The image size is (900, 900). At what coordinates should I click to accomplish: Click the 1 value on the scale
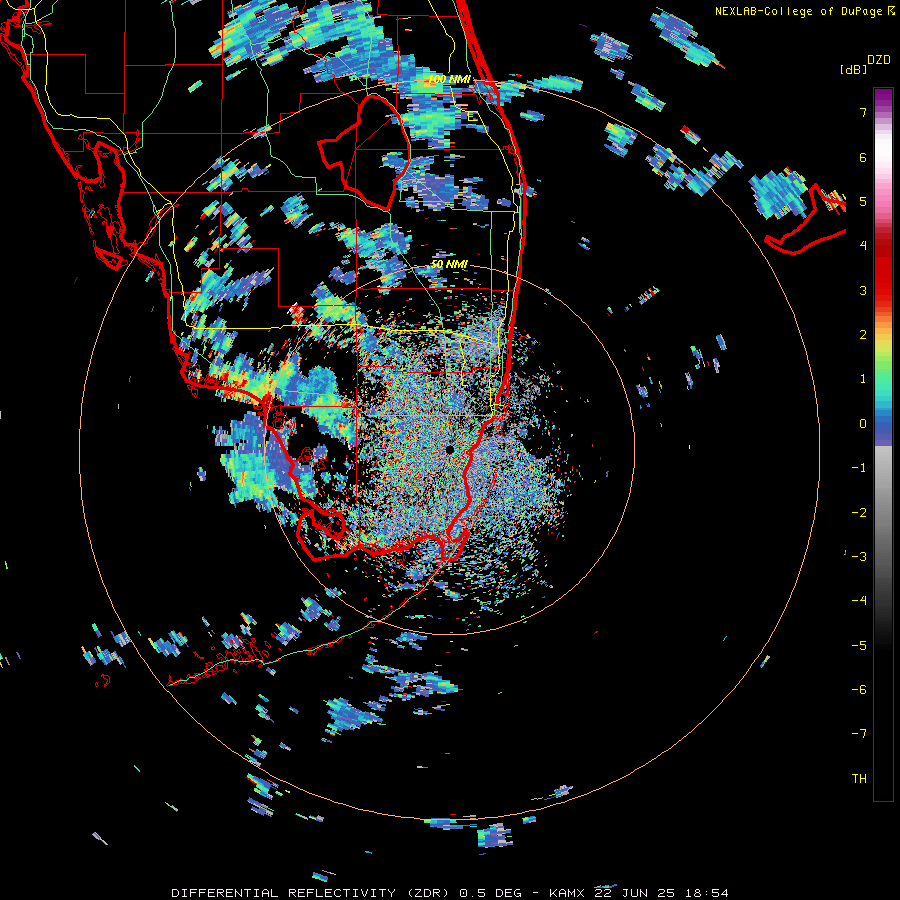(863, 379)
